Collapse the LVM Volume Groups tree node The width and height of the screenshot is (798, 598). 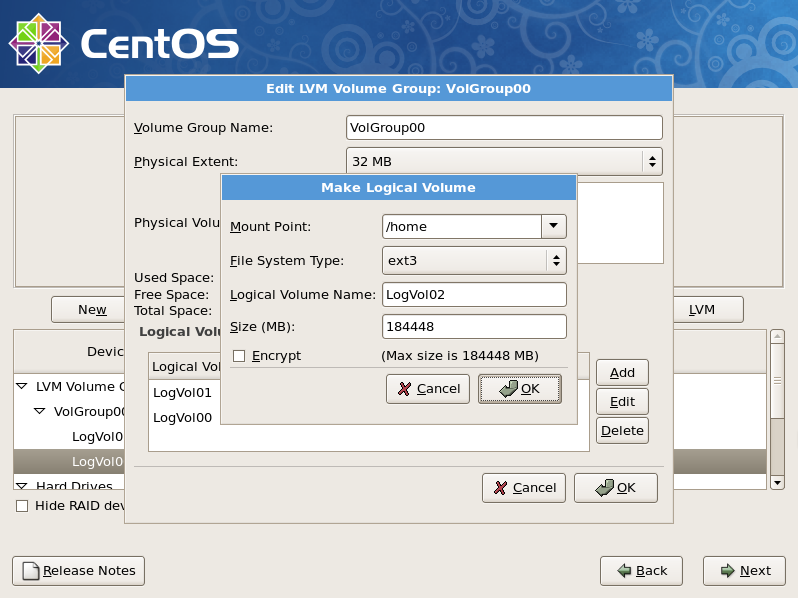pyautogui.click(x=22, y=386)
